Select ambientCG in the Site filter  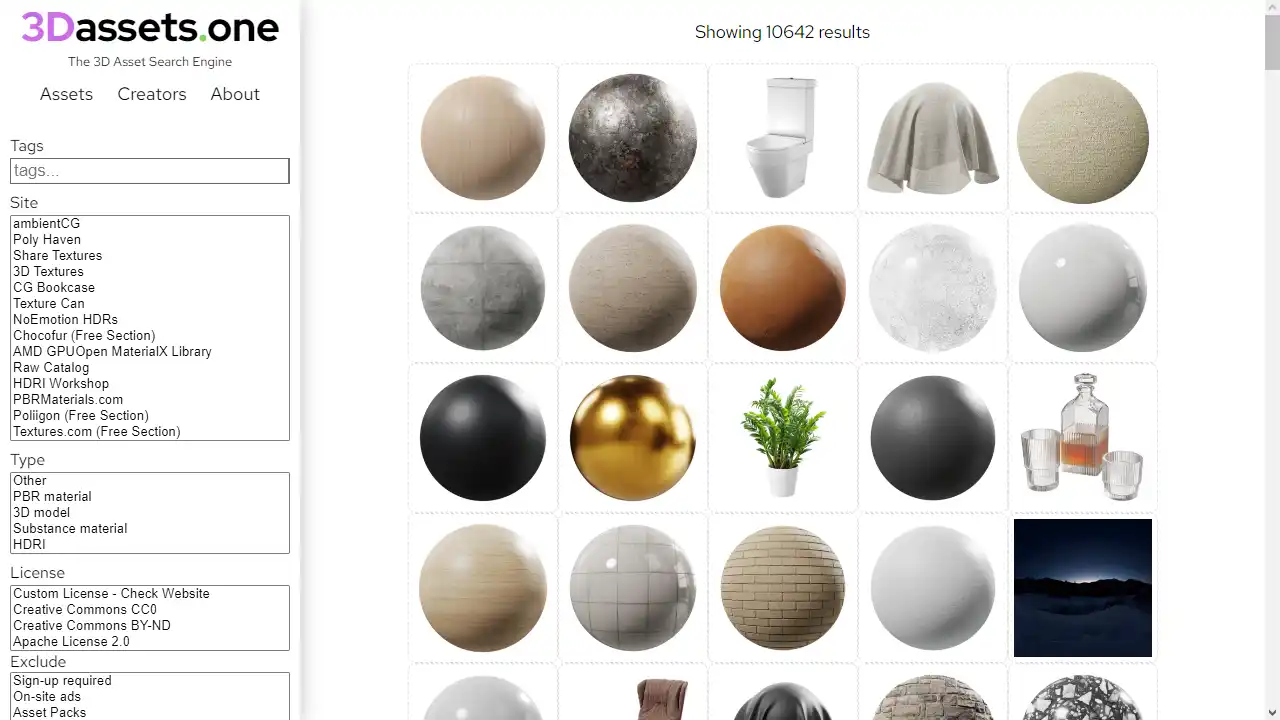[46, 223]
